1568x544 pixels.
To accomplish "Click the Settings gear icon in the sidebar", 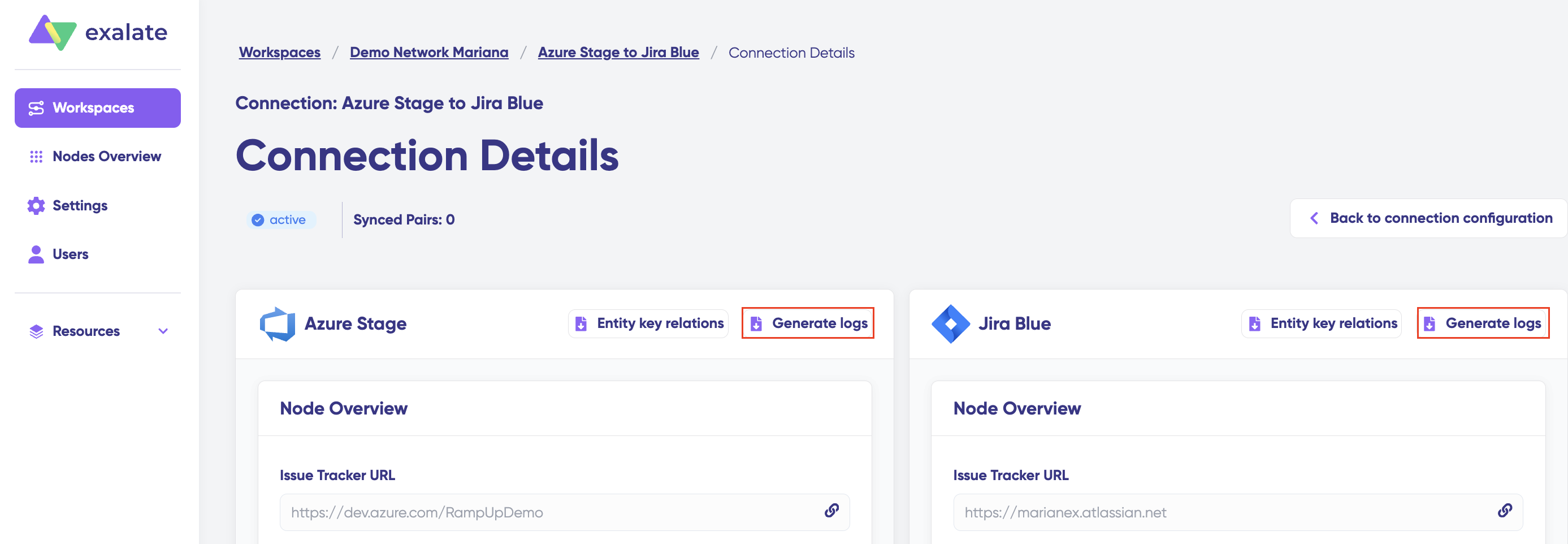I will 36,205.
